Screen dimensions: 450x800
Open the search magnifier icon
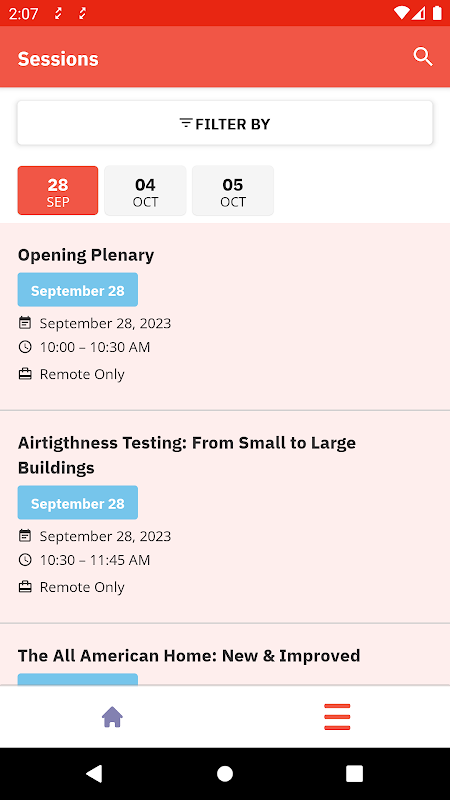click(423, 57)
